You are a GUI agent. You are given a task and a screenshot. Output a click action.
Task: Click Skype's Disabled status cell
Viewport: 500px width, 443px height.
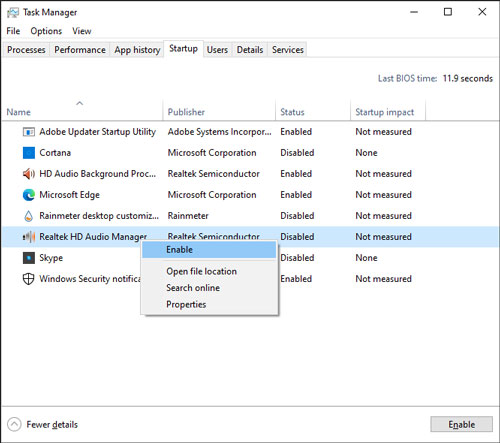(297, 258)
